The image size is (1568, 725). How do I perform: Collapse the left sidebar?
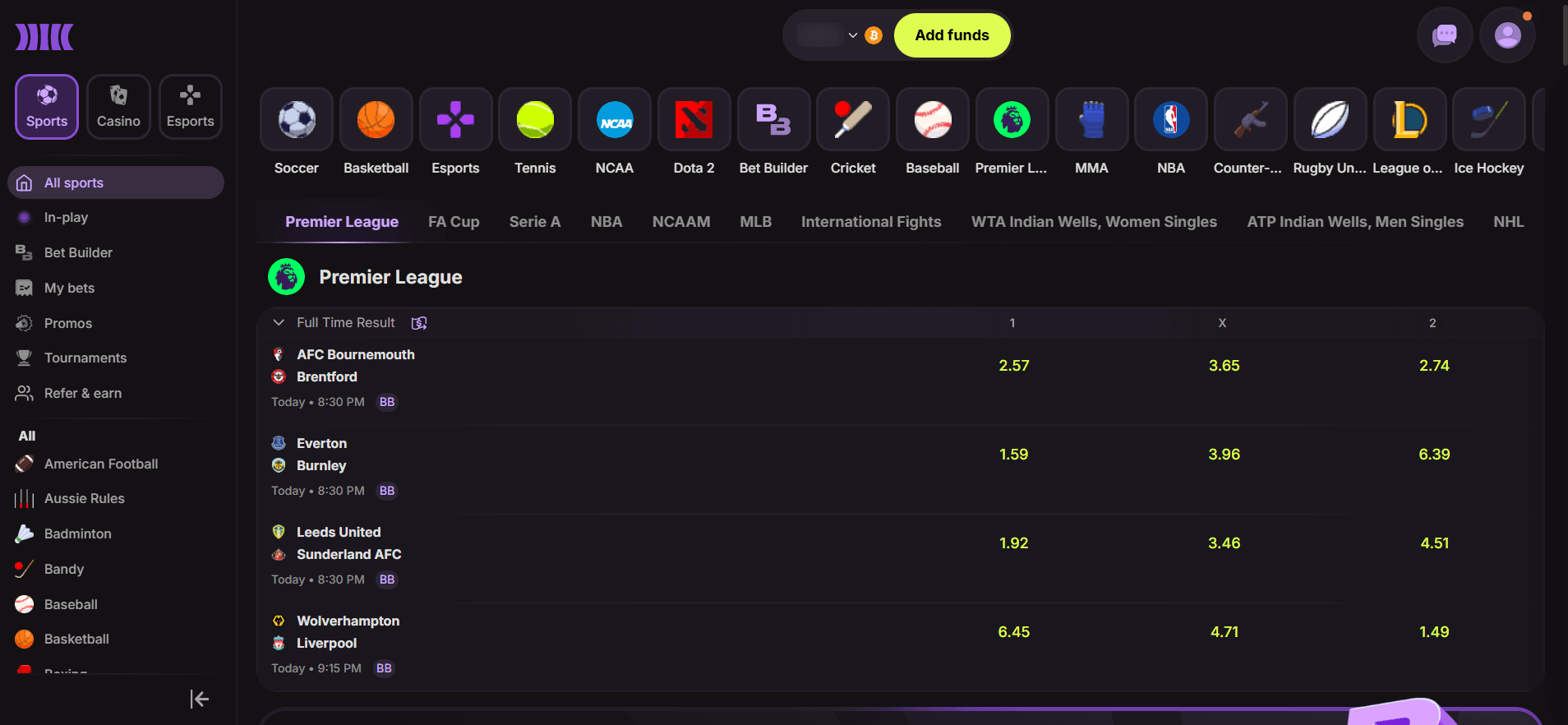coord(199,699)
